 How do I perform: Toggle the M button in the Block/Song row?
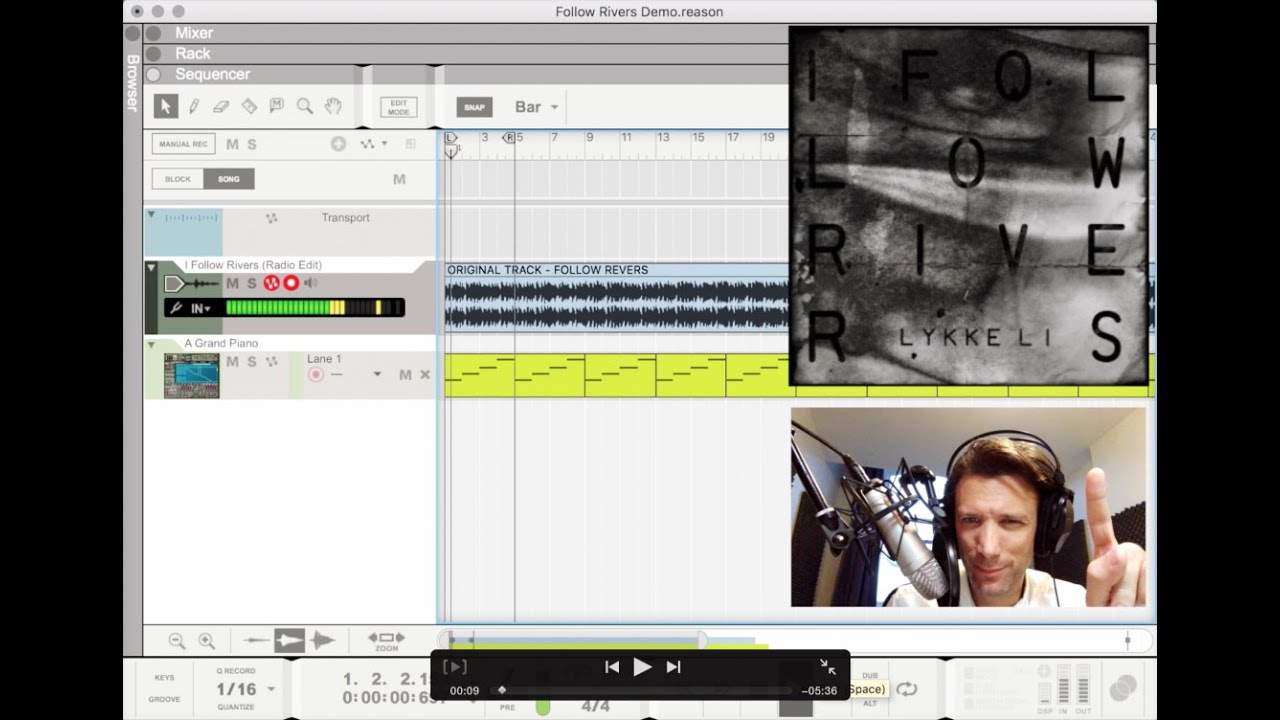(x=399, y=179)
